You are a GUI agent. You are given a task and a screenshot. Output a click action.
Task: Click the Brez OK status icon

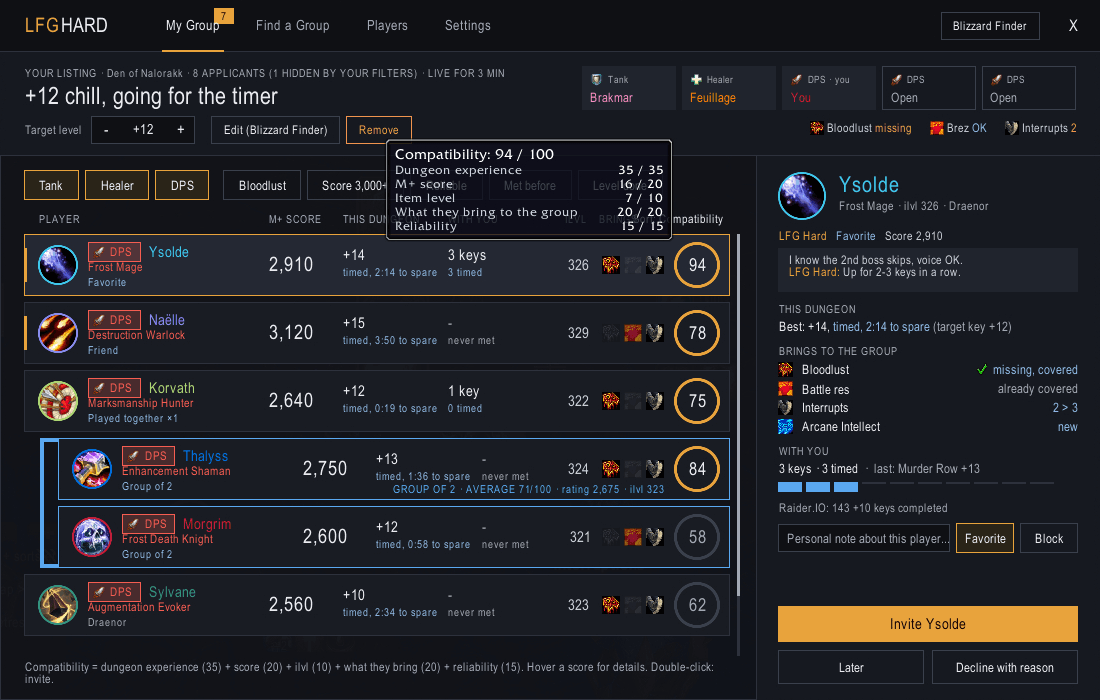(937, 128)
